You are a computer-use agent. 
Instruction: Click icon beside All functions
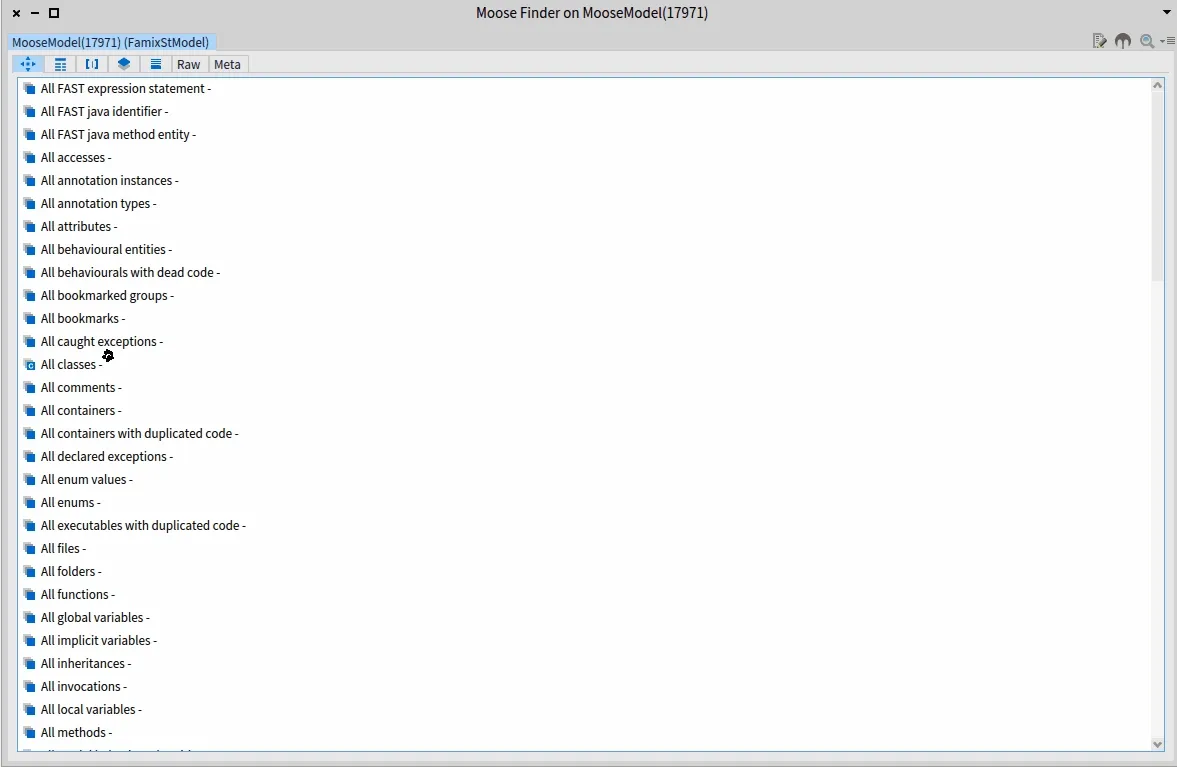[29, 594]
